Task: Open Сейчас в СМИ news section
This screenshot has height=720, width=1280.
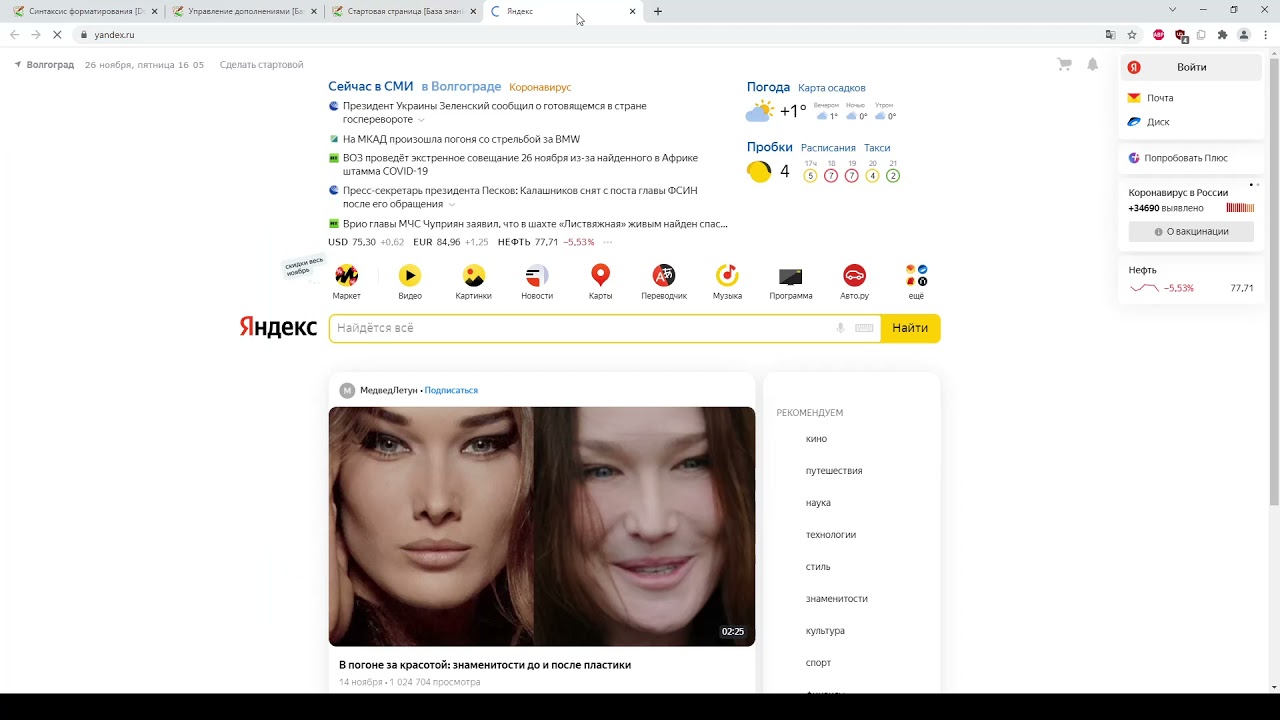Action: click(x=371, y=87)
